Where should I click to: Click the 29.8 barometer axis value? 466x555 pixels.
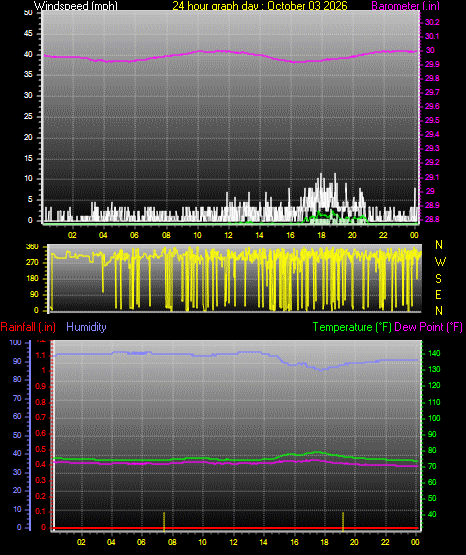click(x=432, y=78)
